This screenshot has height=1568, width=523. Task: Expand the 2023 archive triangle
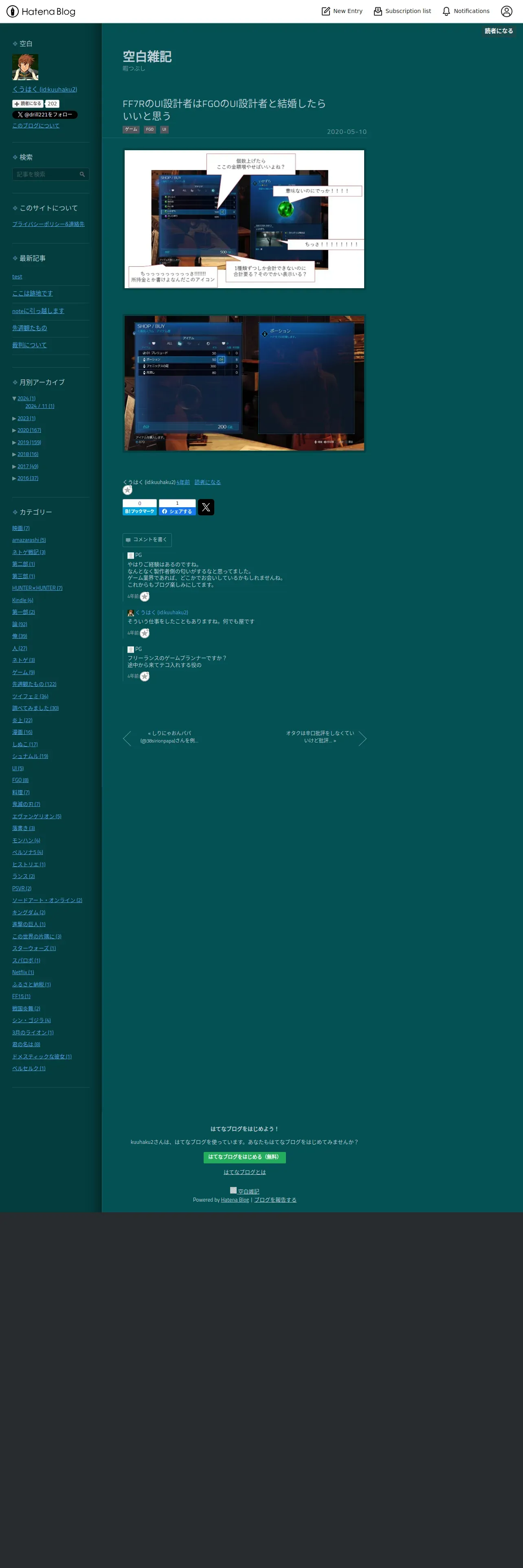pos(14,419)
